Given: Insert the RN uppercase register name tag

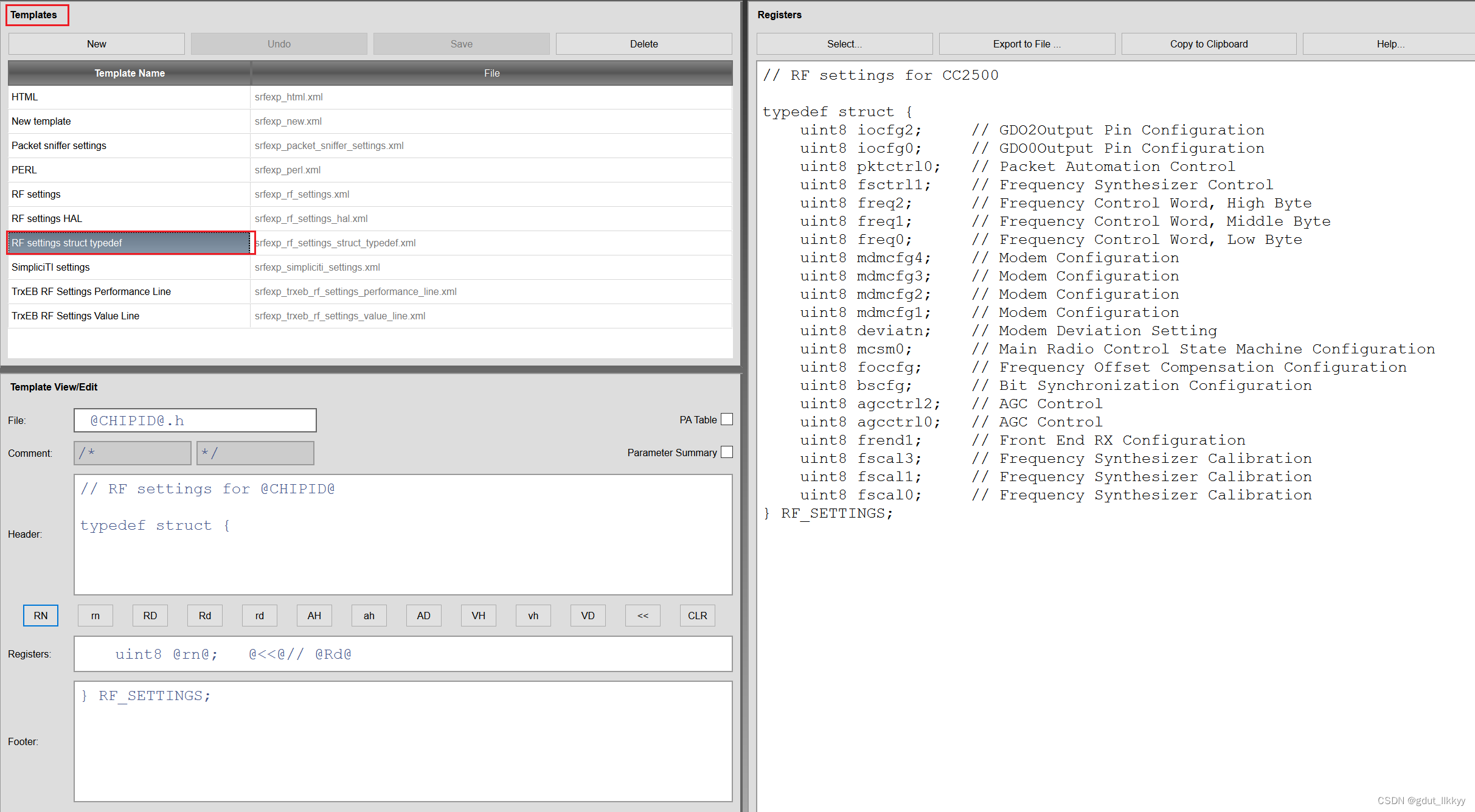Looking at the screenshot, I should (41, 616).
